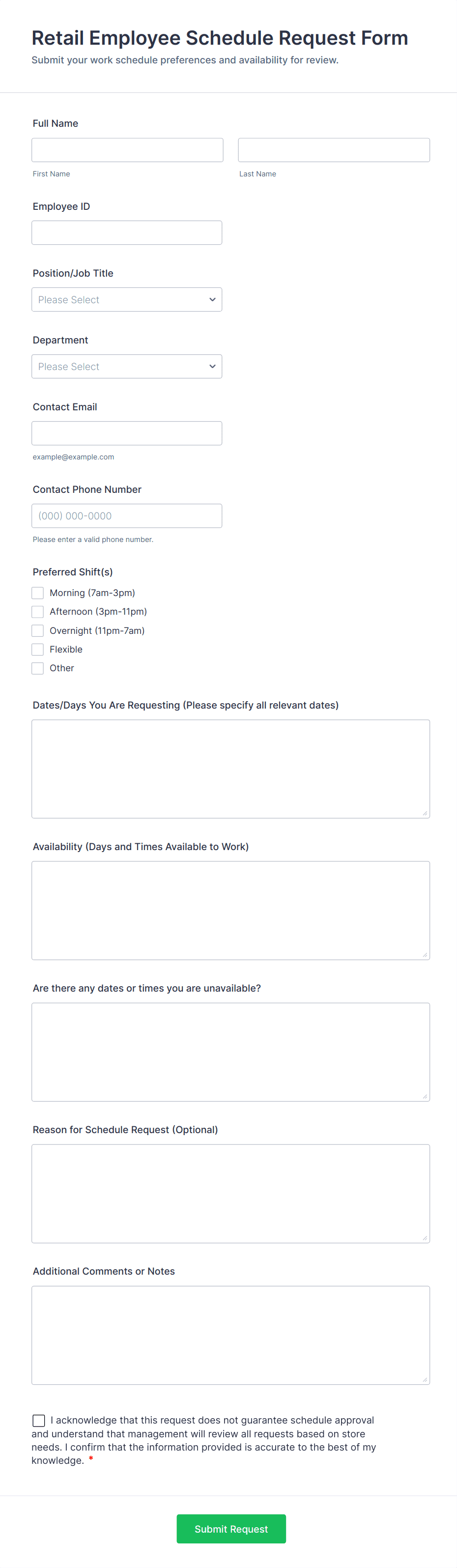Focus the Employee ID text box

pos(127,232)
